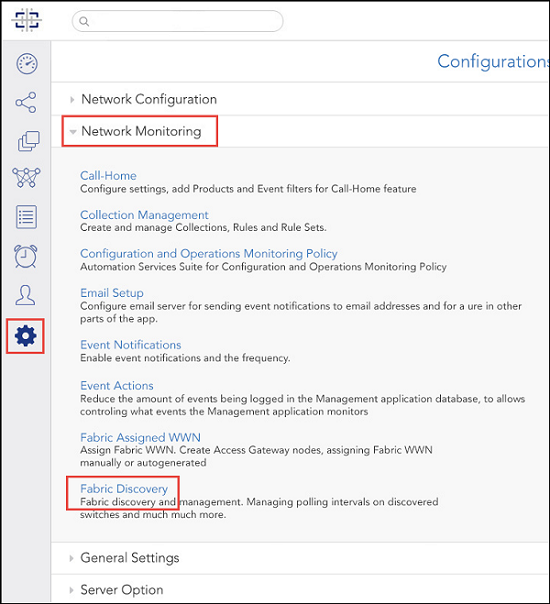Open the settings gear icon in sidebar

pyautogui.click(x=25, y=336)
